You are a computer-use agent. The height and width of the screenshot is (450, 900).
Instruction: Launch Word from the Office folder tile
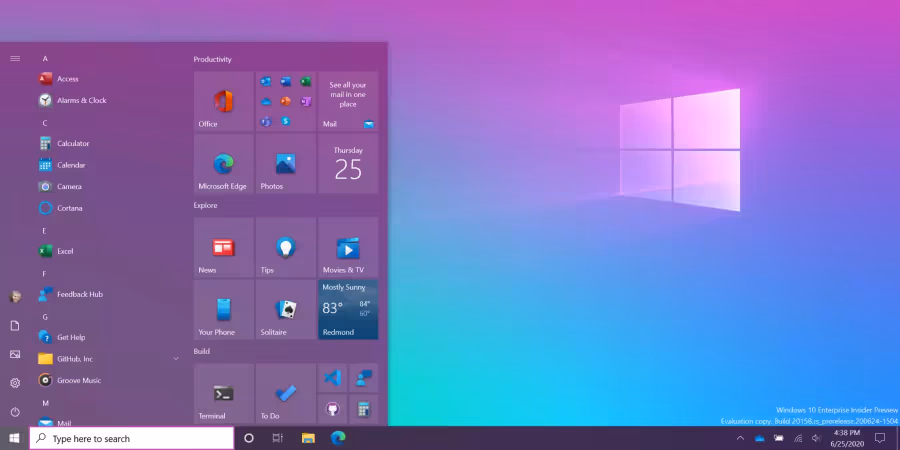pos(286,82)
